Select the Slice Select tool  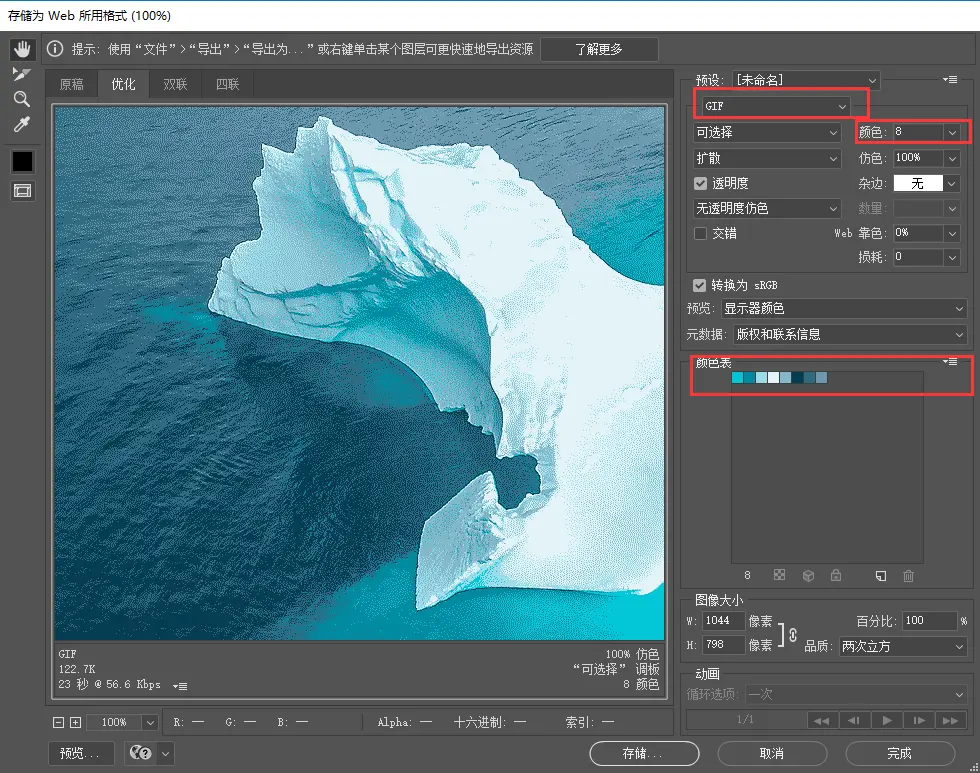tap(22, 74)
